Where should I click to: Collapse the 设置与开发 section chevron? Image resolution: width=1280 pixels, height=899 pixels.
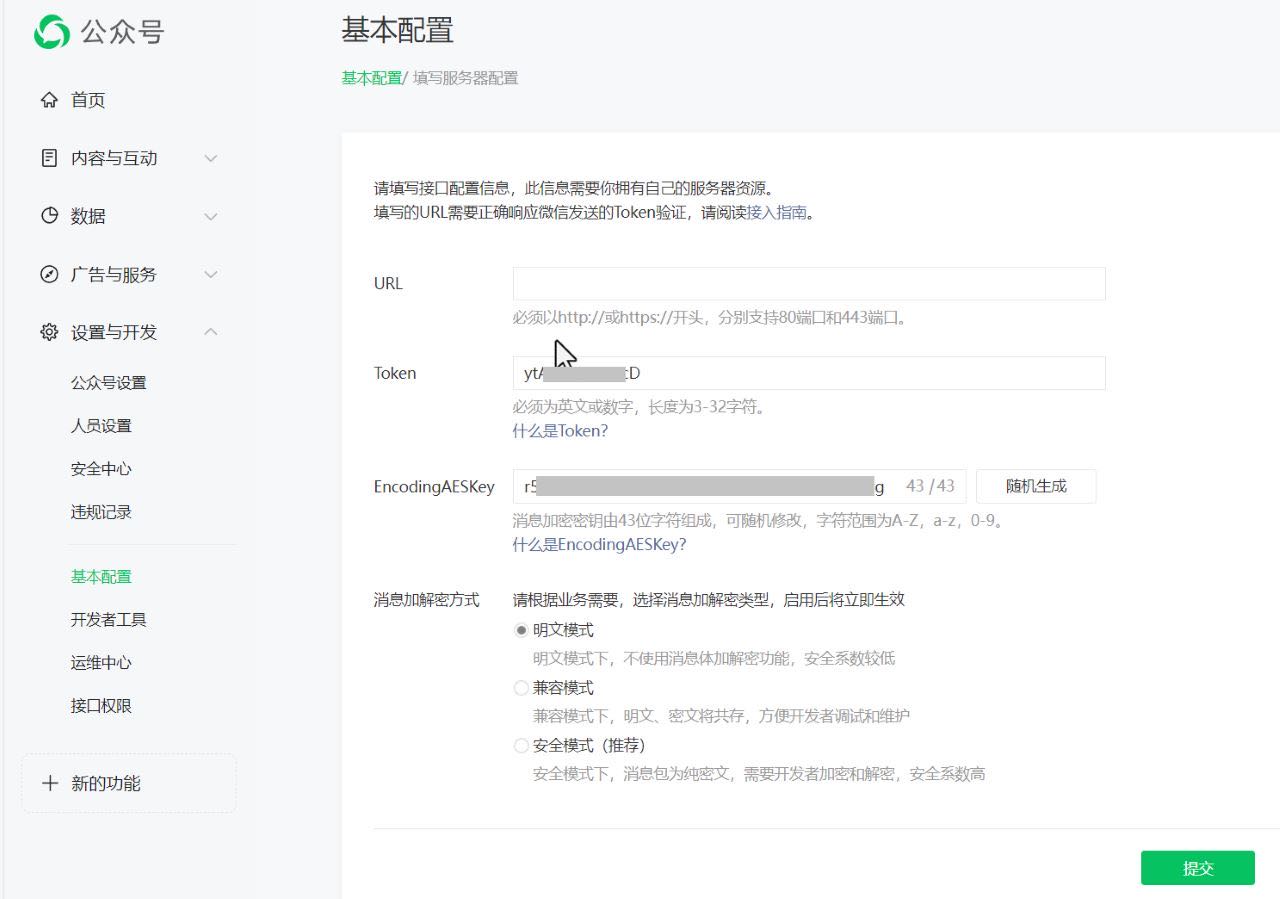coord(211,332)
